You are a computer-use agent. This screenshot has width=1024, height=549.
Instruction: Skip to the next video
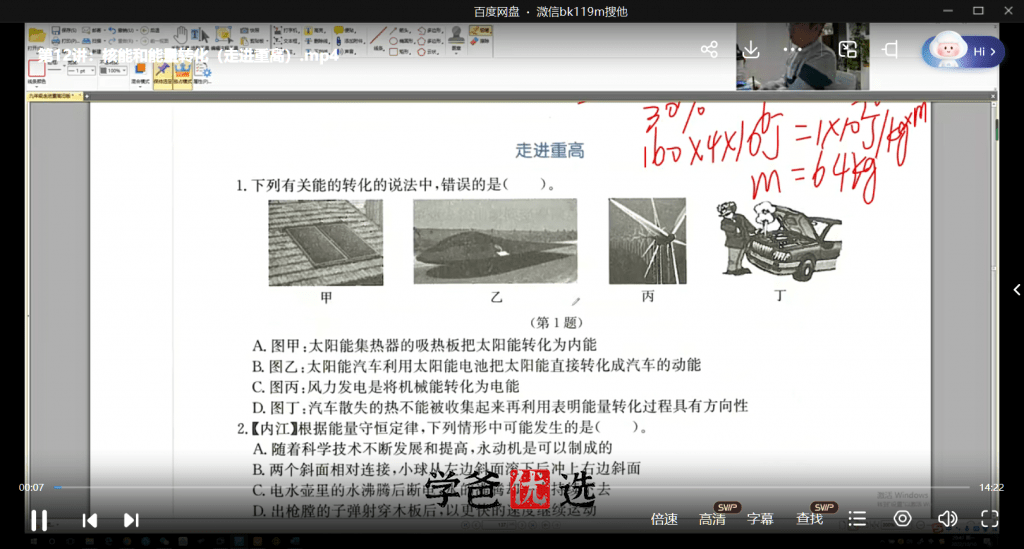coord(131,520)
